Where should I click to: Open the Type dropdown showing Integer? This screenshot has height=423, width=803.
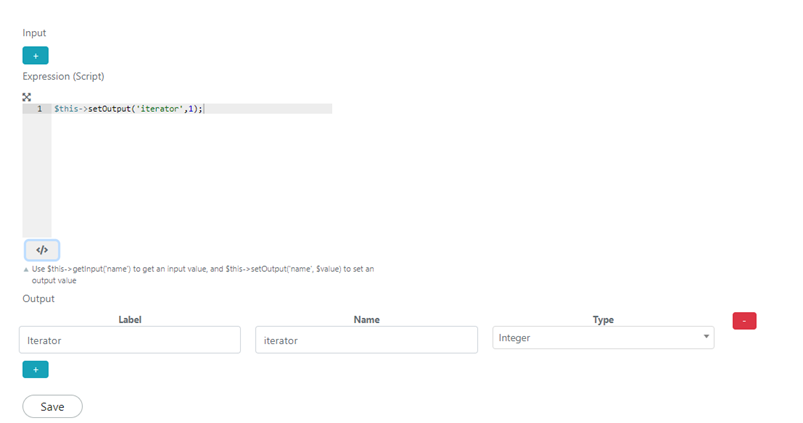point(603,337)
